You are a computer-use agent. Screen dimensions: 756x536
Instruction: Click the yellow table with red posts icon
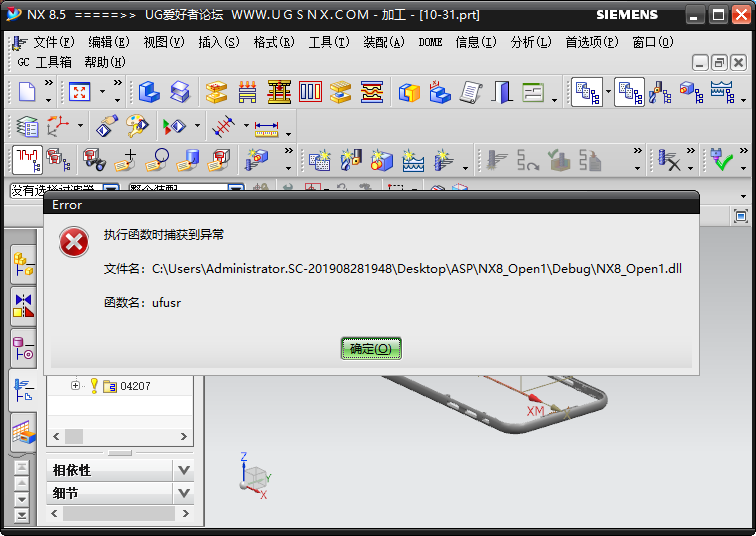click(x=247, y=92)
